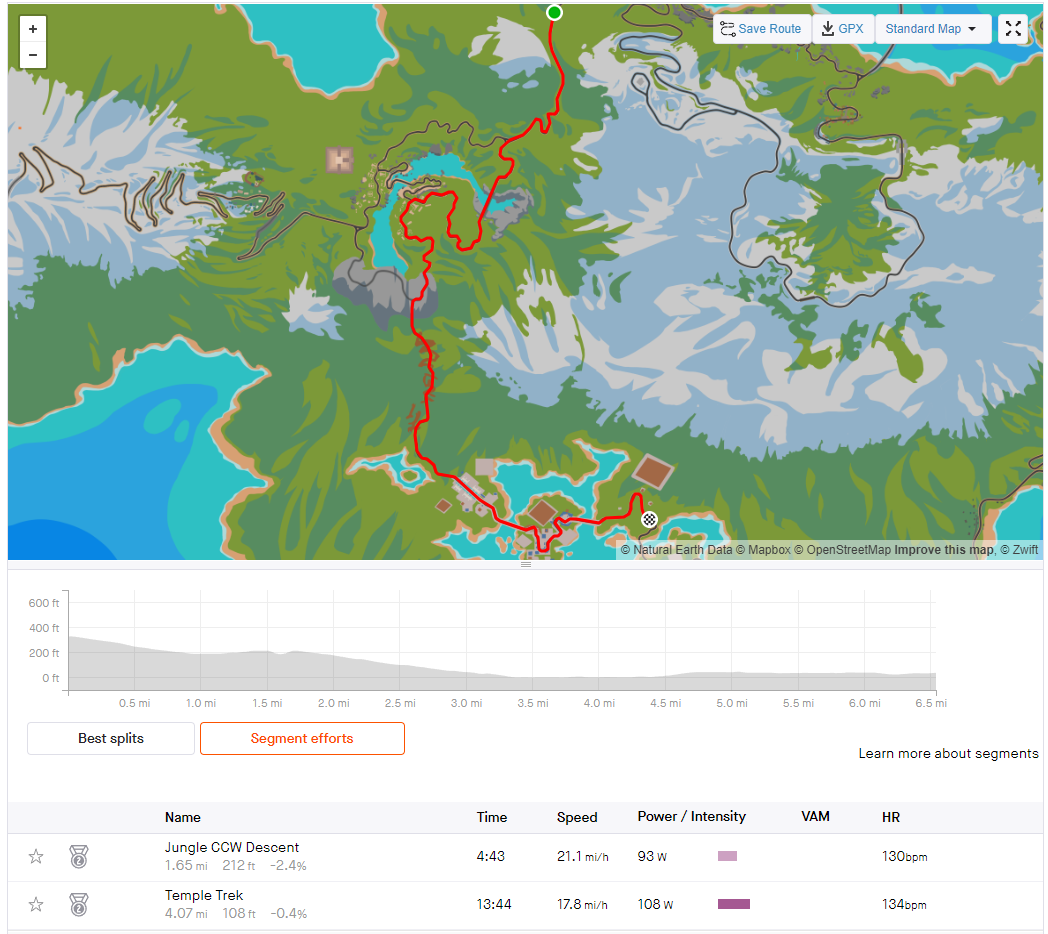Click the green route start marker

click(554, 13)
